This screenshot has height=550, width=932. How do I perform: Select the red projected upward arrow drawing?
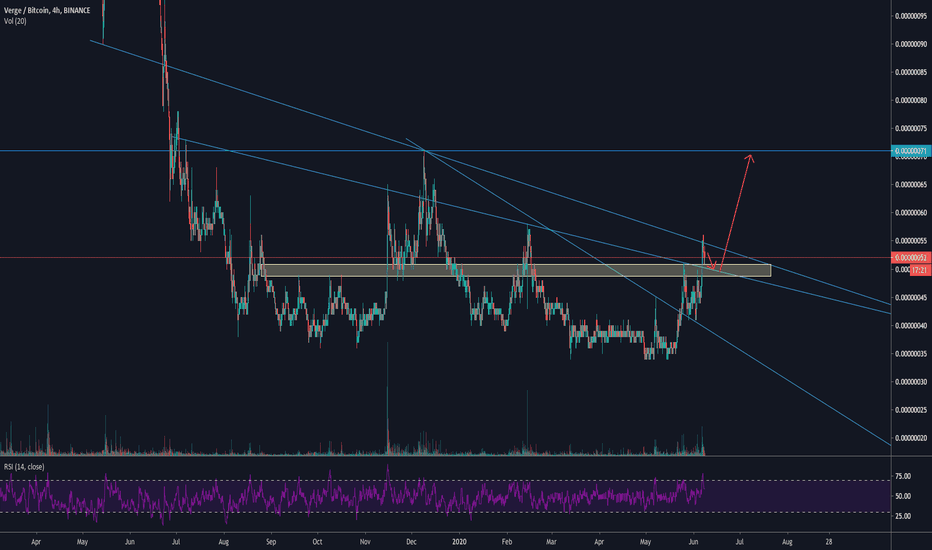coord(737,211)
